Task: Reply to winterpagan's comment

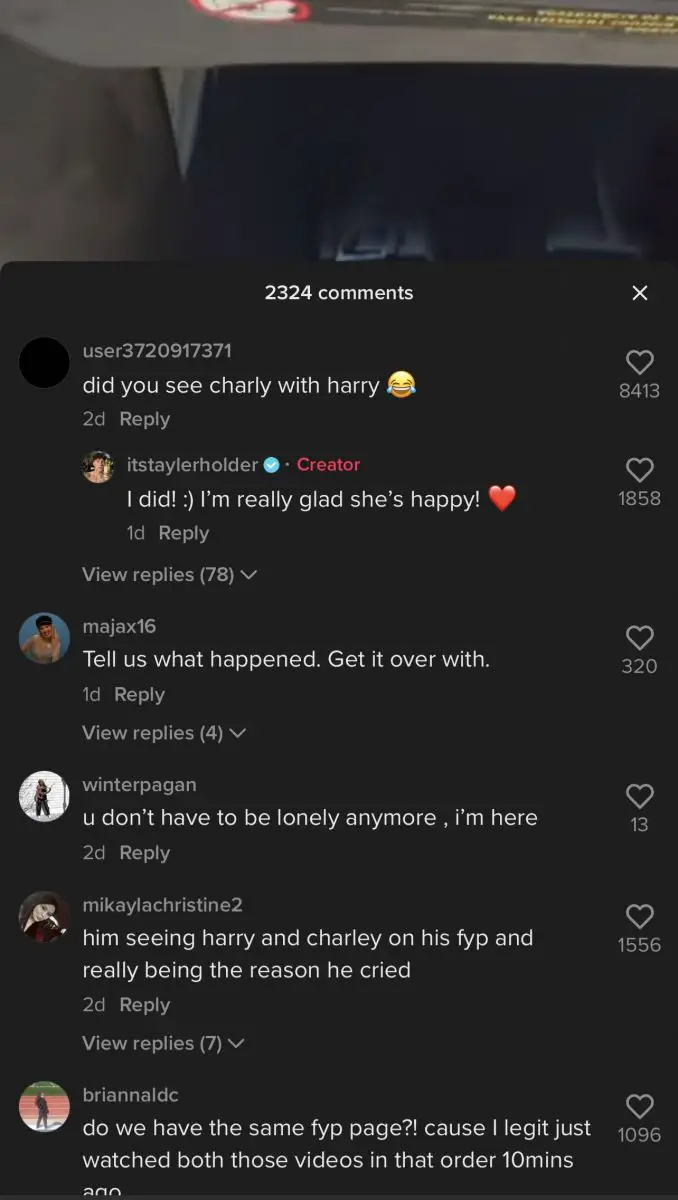Action: (x=145, y=852)
